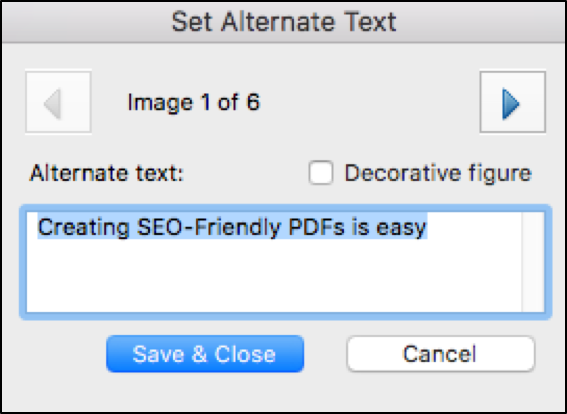Click the Set Alternate Text title bar
567x414 pixels.
point(284,22)
